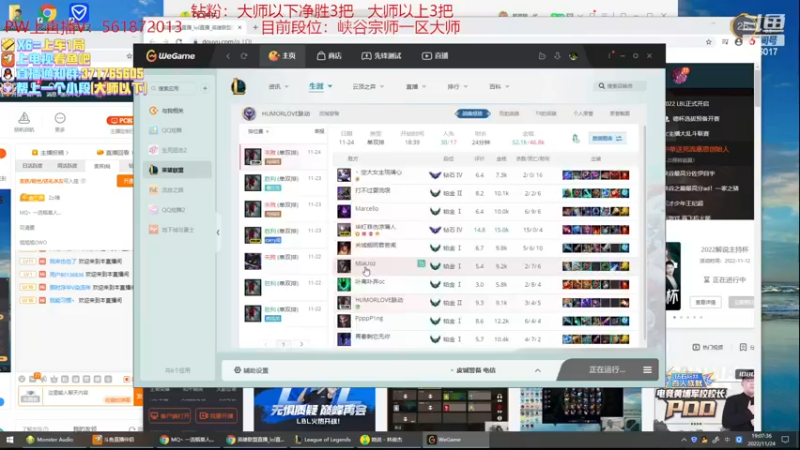Open 辅助设置 assist settings
Screen dimensions: 800x450
click(251, 370)
